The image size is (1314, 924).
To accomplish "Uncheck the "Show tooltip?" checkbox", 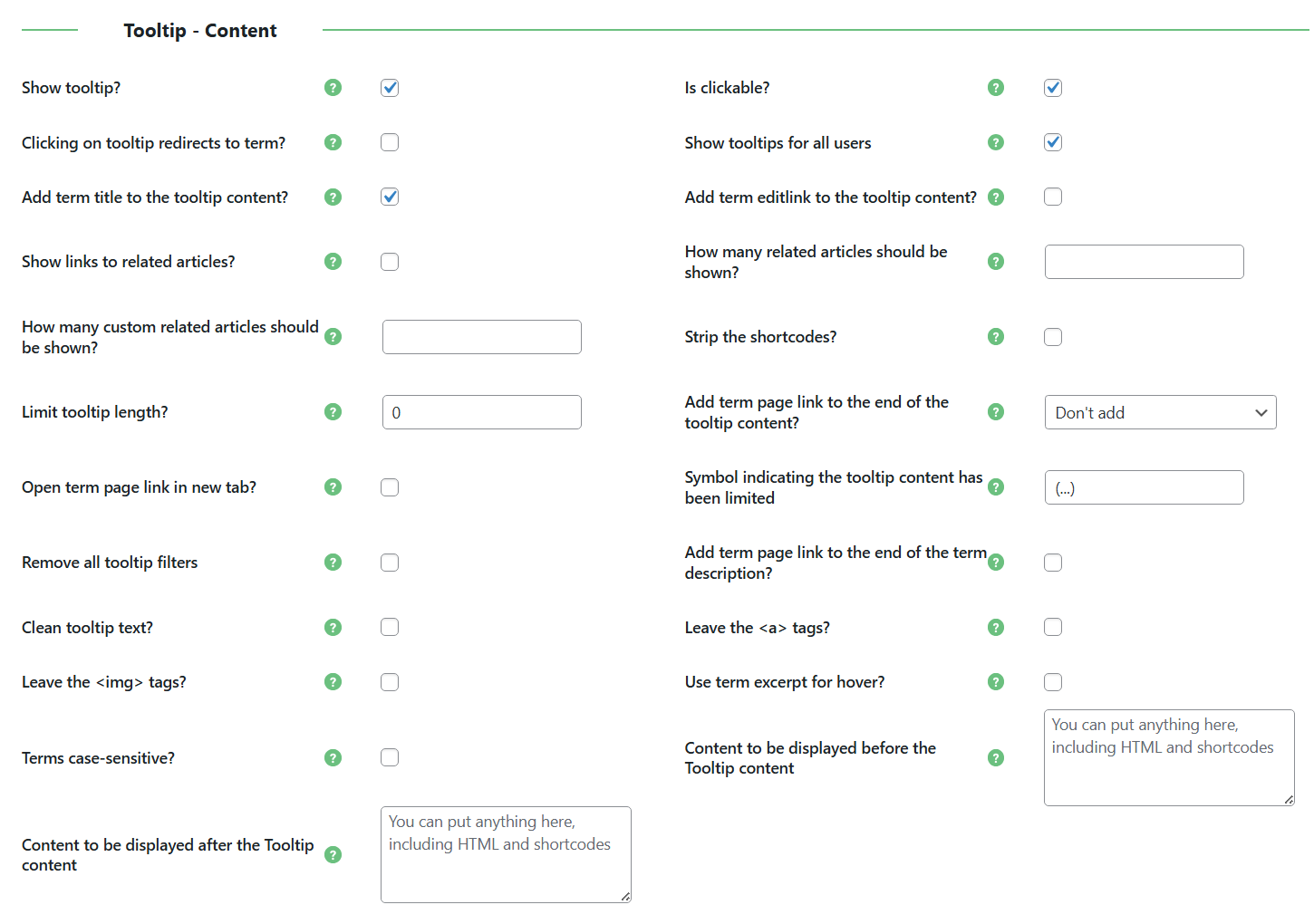I will point(390,88).
